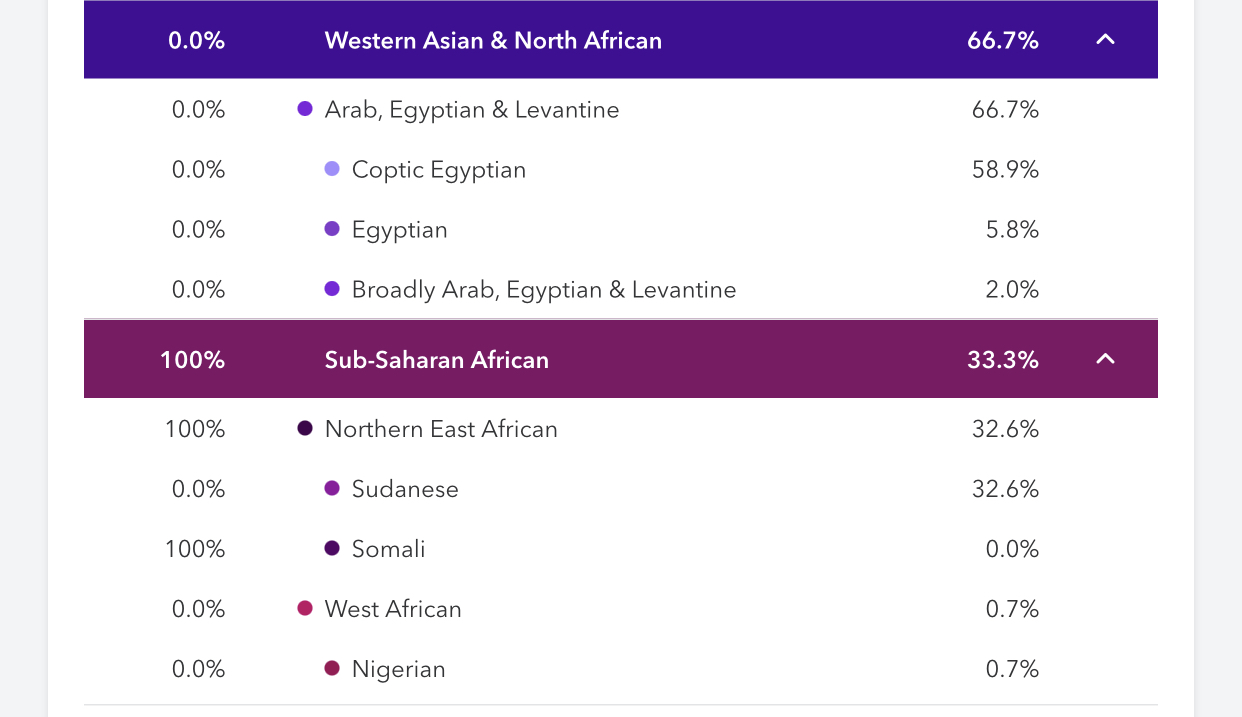The image size is (1242, 717).
Task: Click the Somali color dot
Action: tap(332, 549)
